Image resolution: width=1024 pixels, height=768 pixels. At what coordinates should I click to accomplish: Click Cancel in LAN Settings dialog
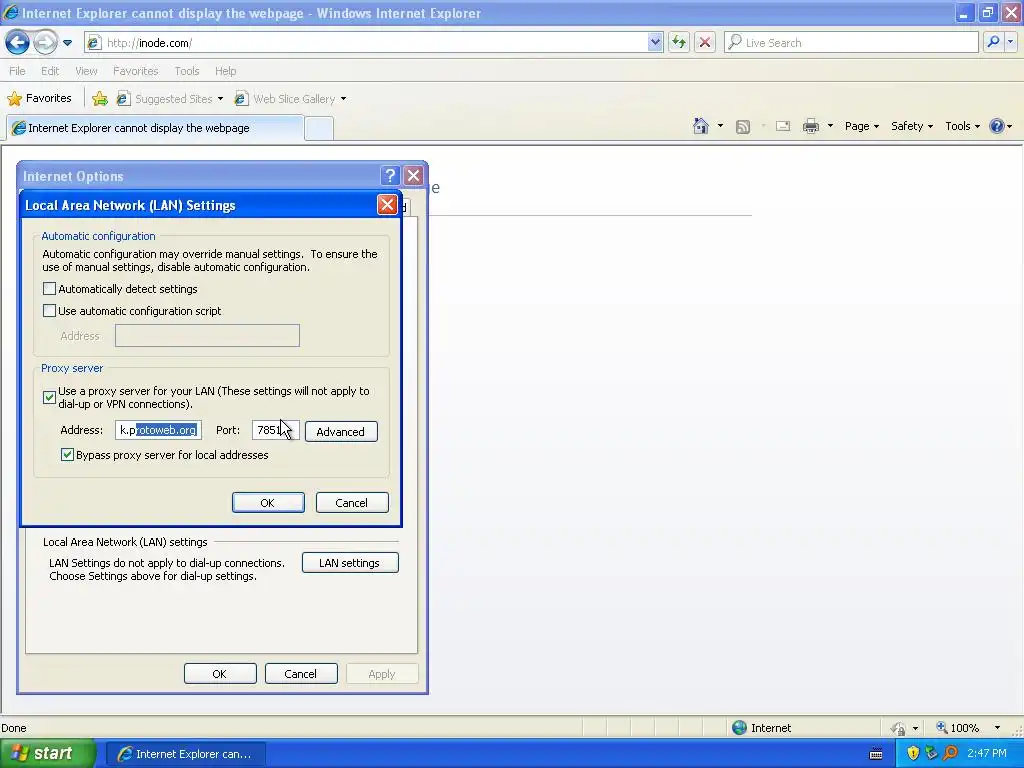[x=352, y=503]
